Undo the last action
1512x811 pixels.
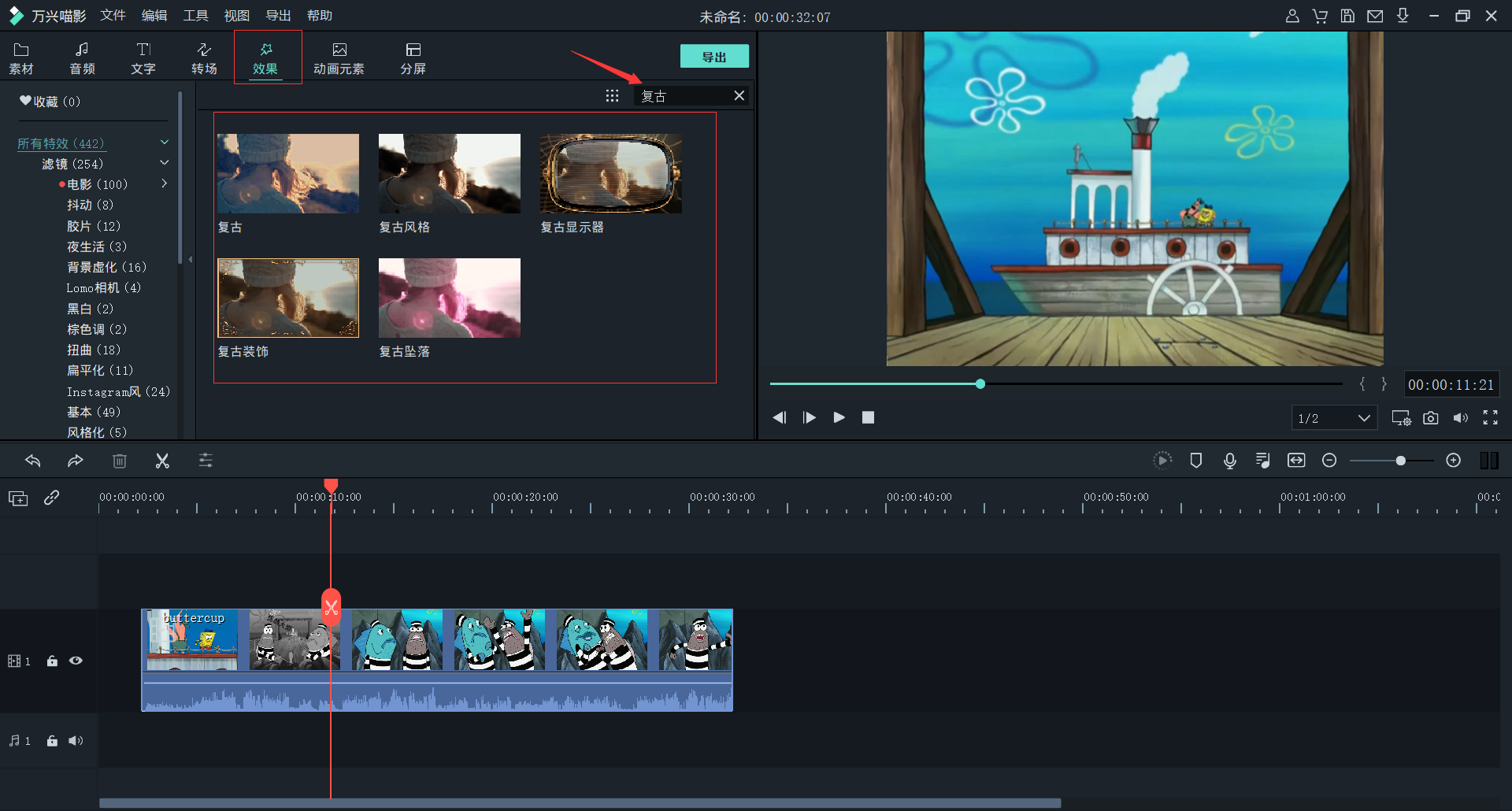tap(33, 461)
